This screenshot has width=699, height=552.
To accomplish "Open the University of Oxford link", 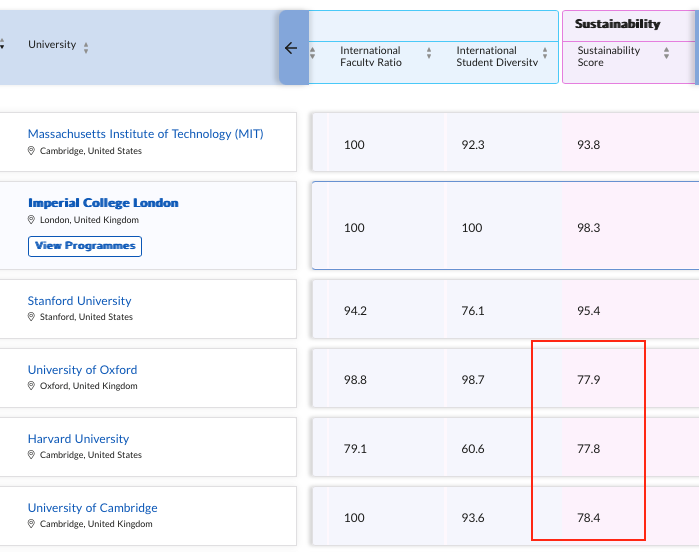I will click(82, 370).
